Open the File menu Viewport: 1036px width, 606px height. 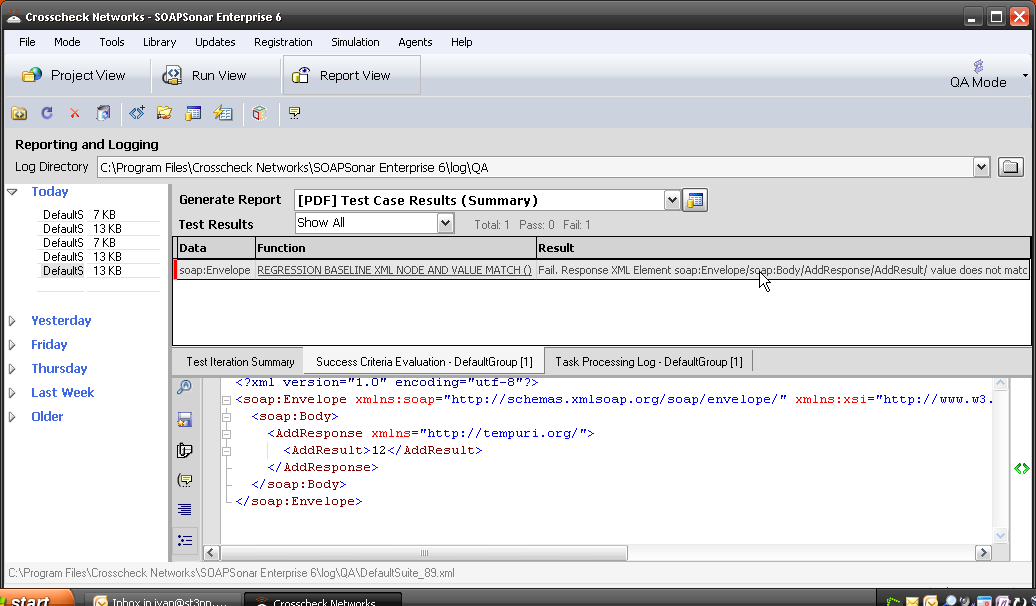point(27,42)
